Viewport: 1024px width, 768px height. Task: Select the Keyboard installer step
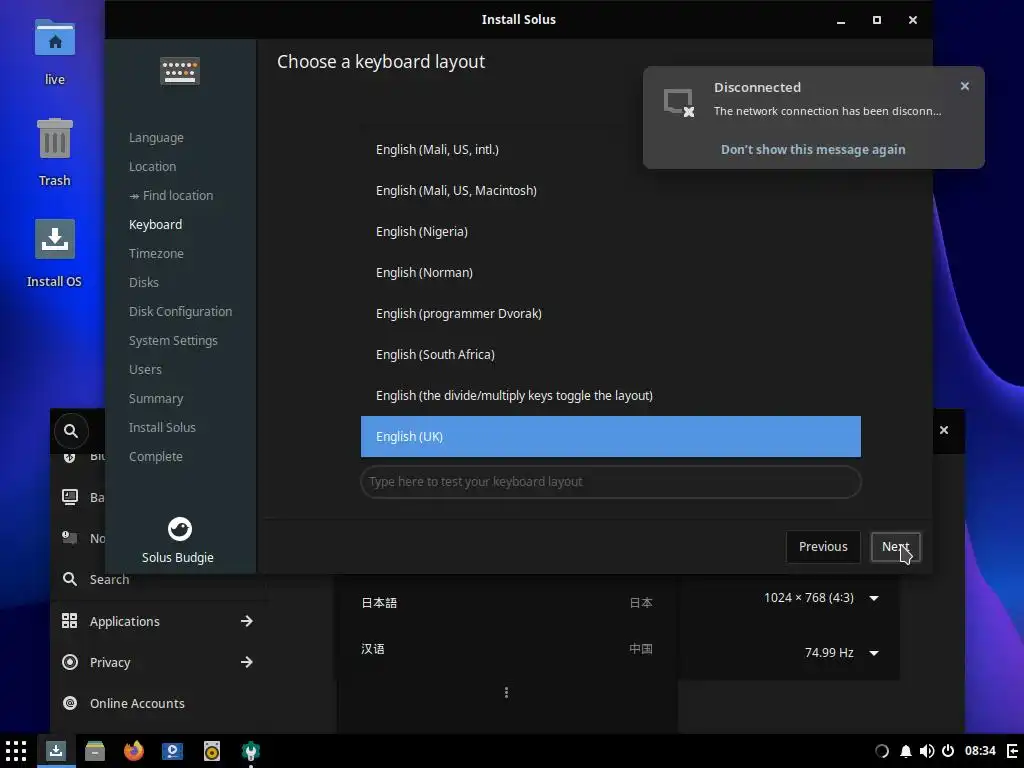tap(155, 225)
